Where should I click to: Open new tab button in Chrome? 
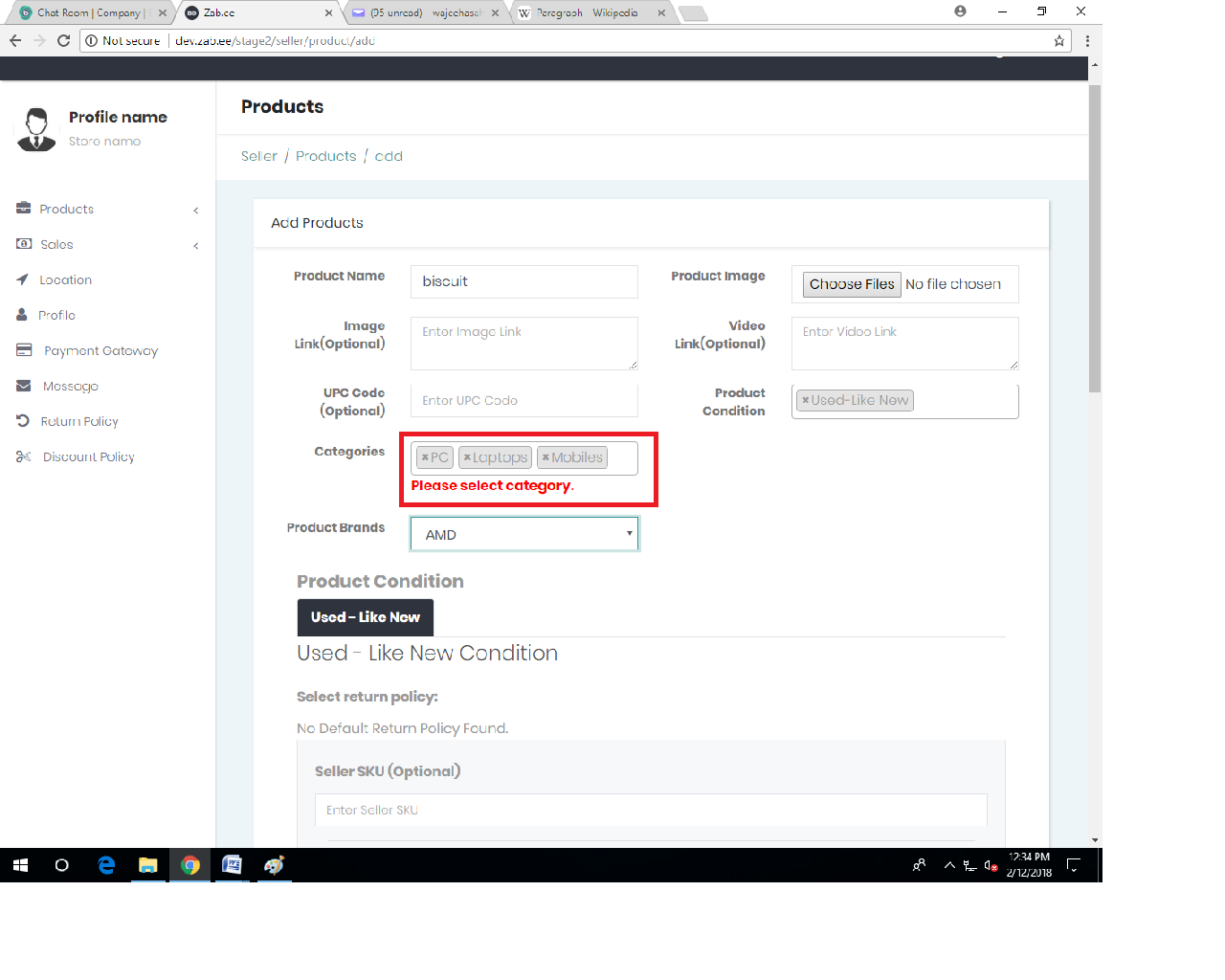pyautogui.click(x=693, y=13)
